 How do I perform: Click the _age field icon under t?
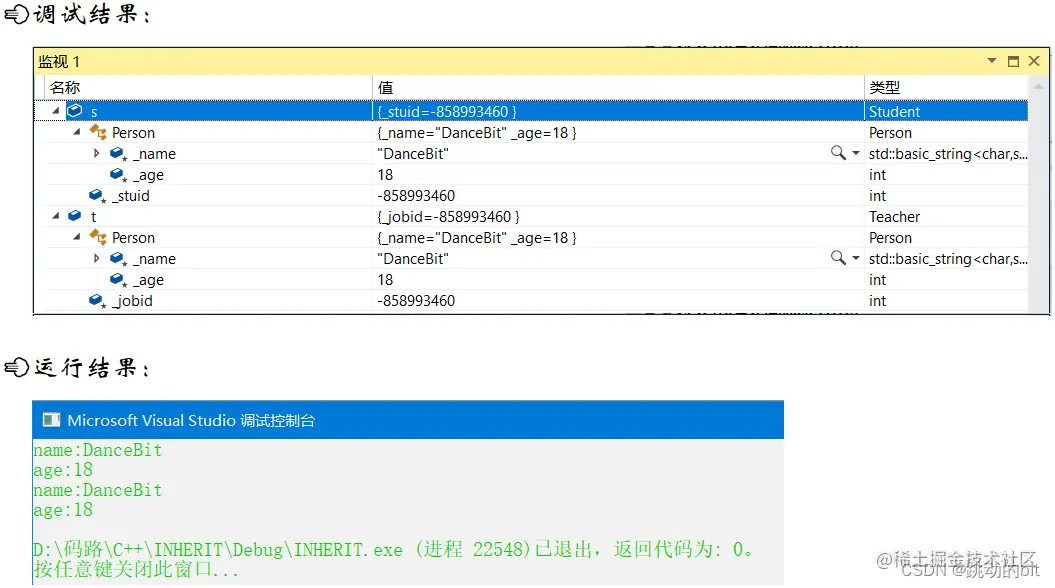[x=118, y=280]
